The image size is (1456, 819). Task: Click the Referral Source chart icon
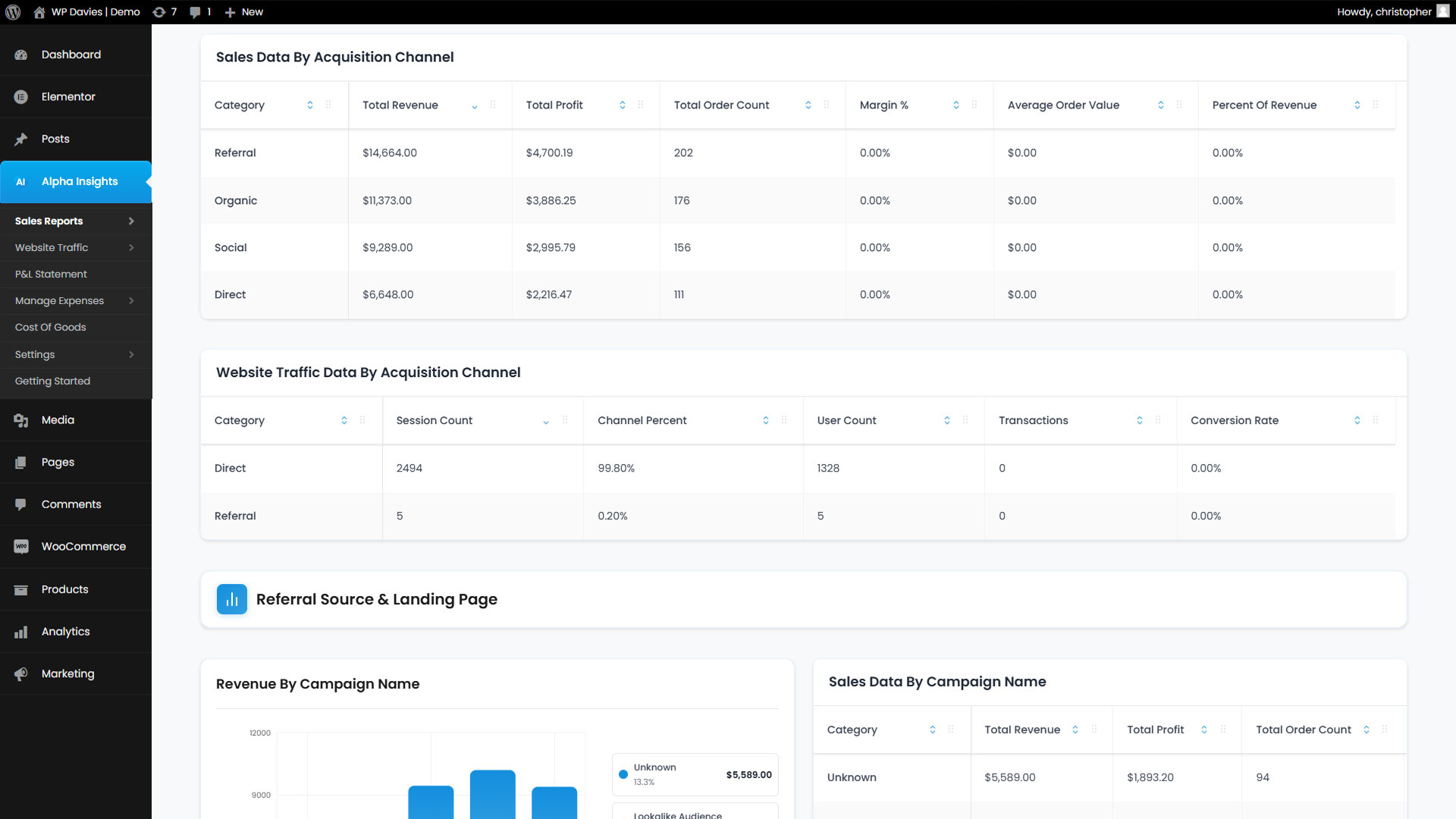pyautogui.click(x=232, y=599)
